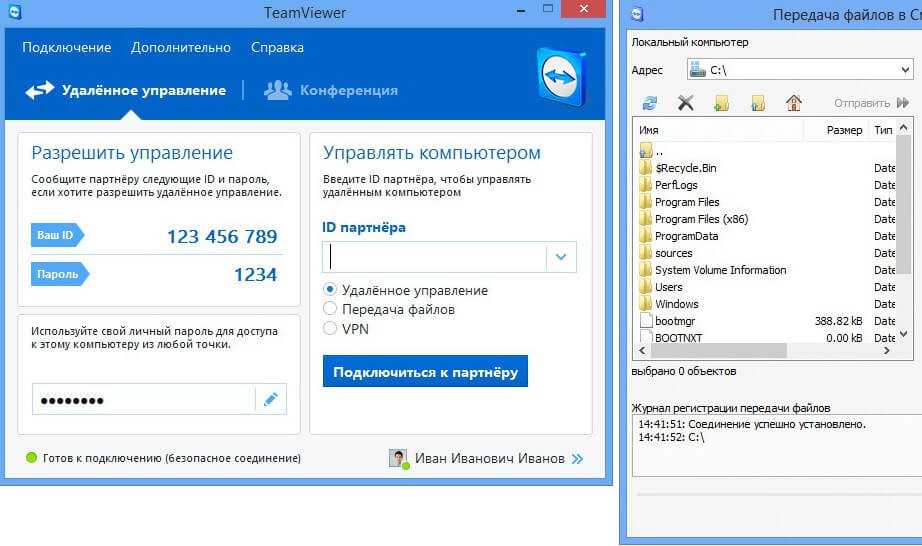This screenshot has width=922, height=546.
Task: Click the refresh icon in file transfer toolbar
Action: coord(650,103)
